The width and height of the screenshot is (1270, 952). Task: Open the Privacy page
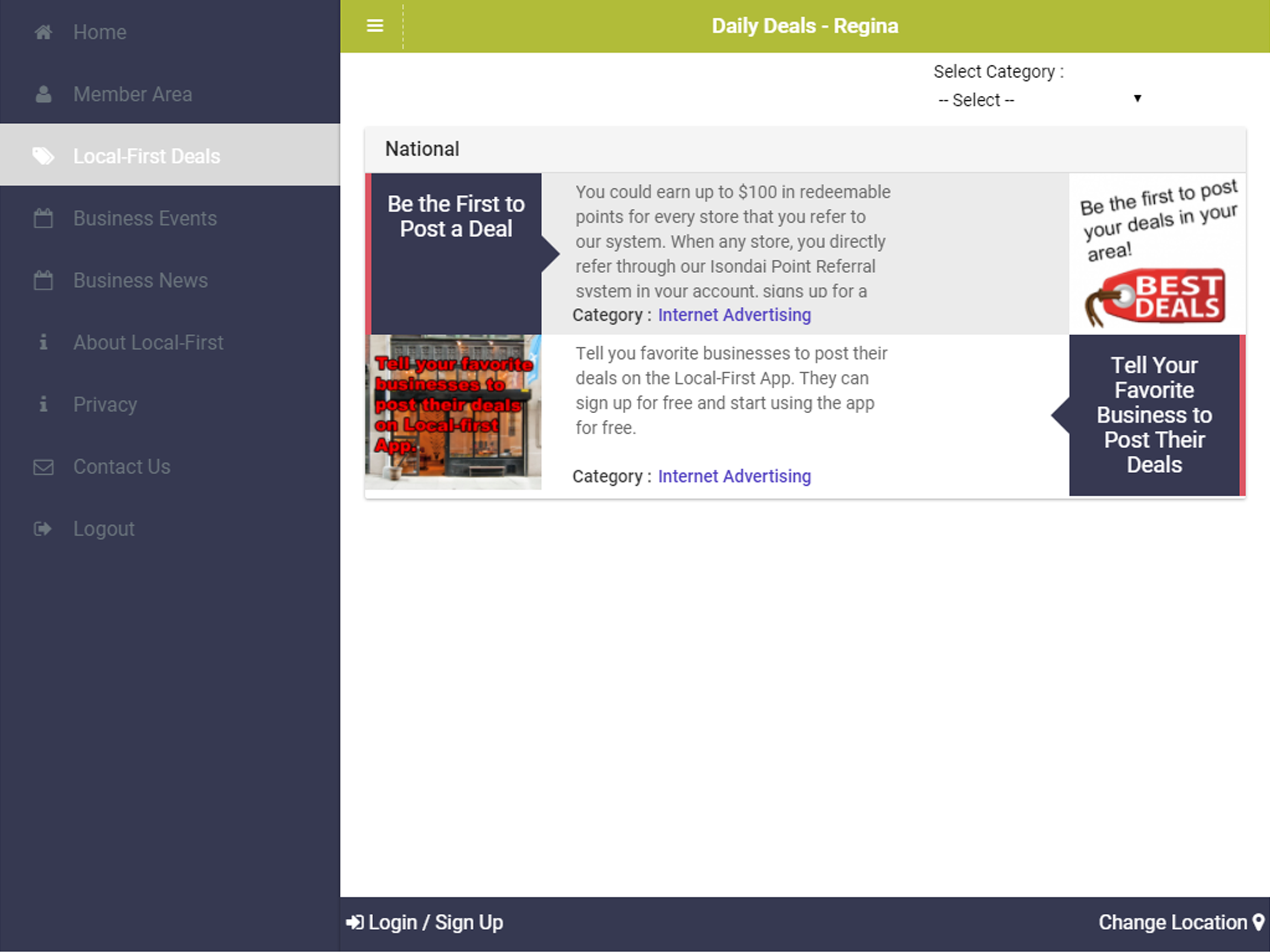(170, 404)
